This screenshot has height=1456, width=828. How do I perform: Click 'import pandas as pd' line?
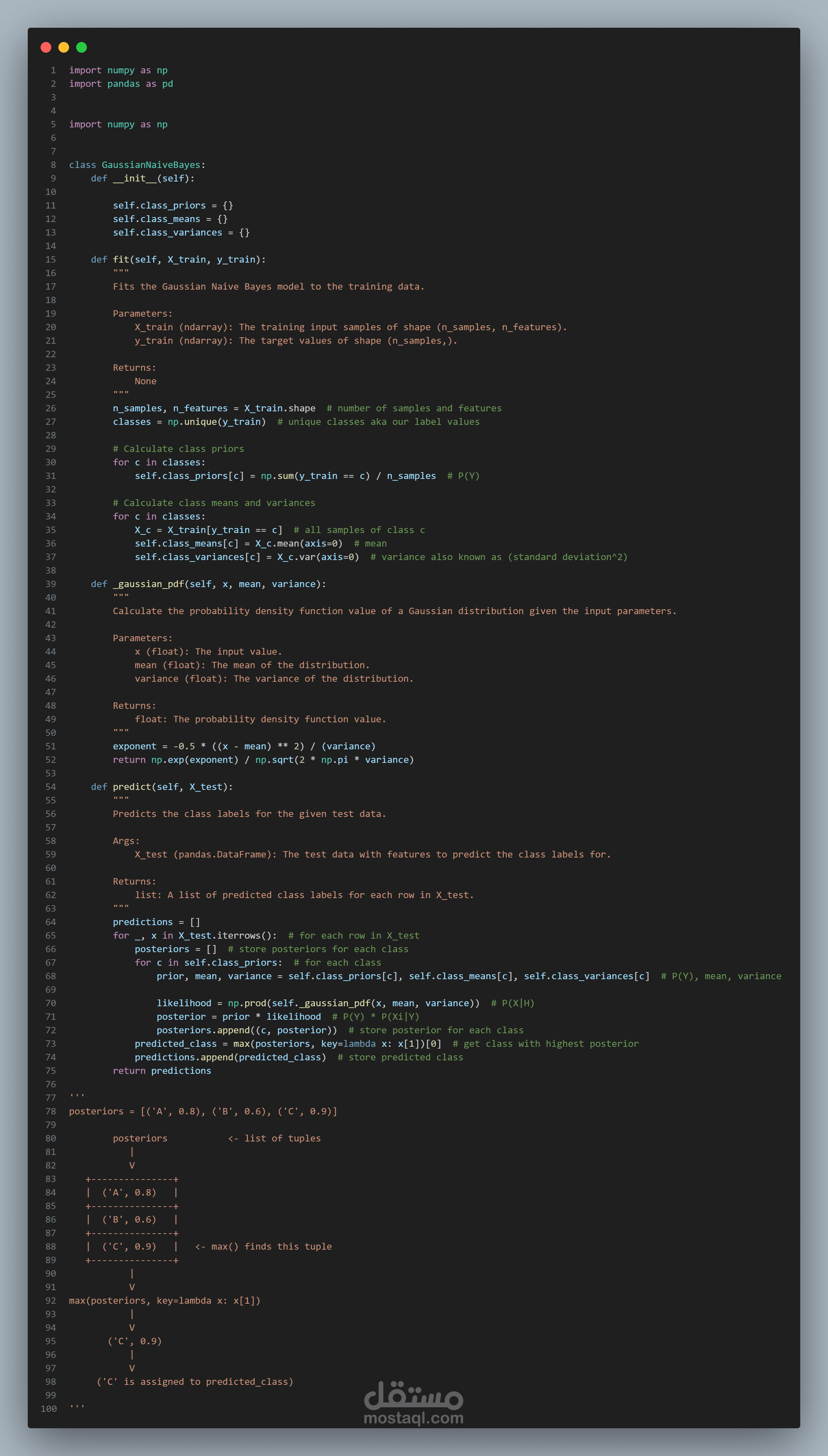click(121, 84)
